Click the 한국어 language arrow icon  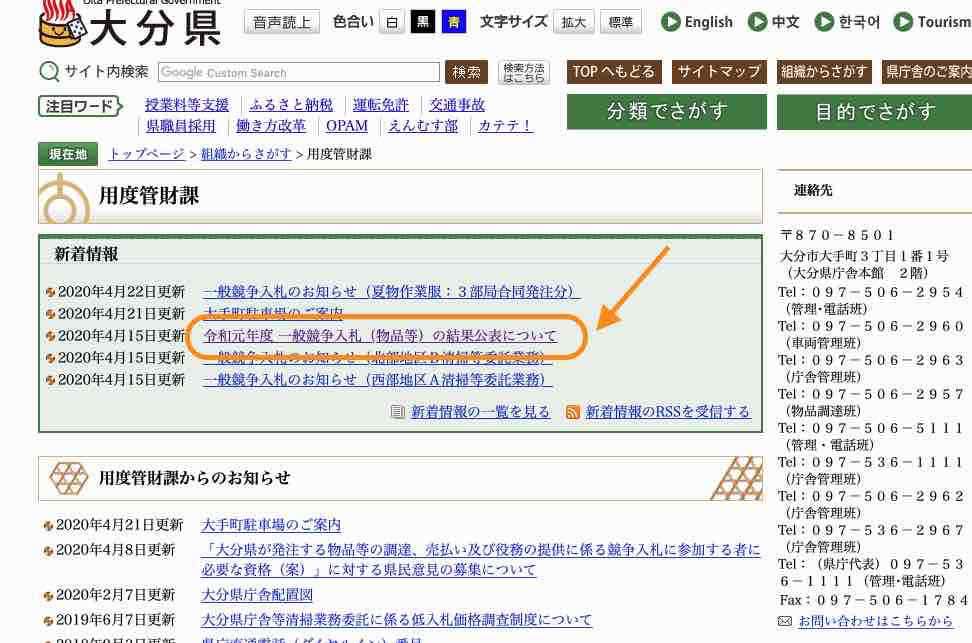tap(824, 22)
